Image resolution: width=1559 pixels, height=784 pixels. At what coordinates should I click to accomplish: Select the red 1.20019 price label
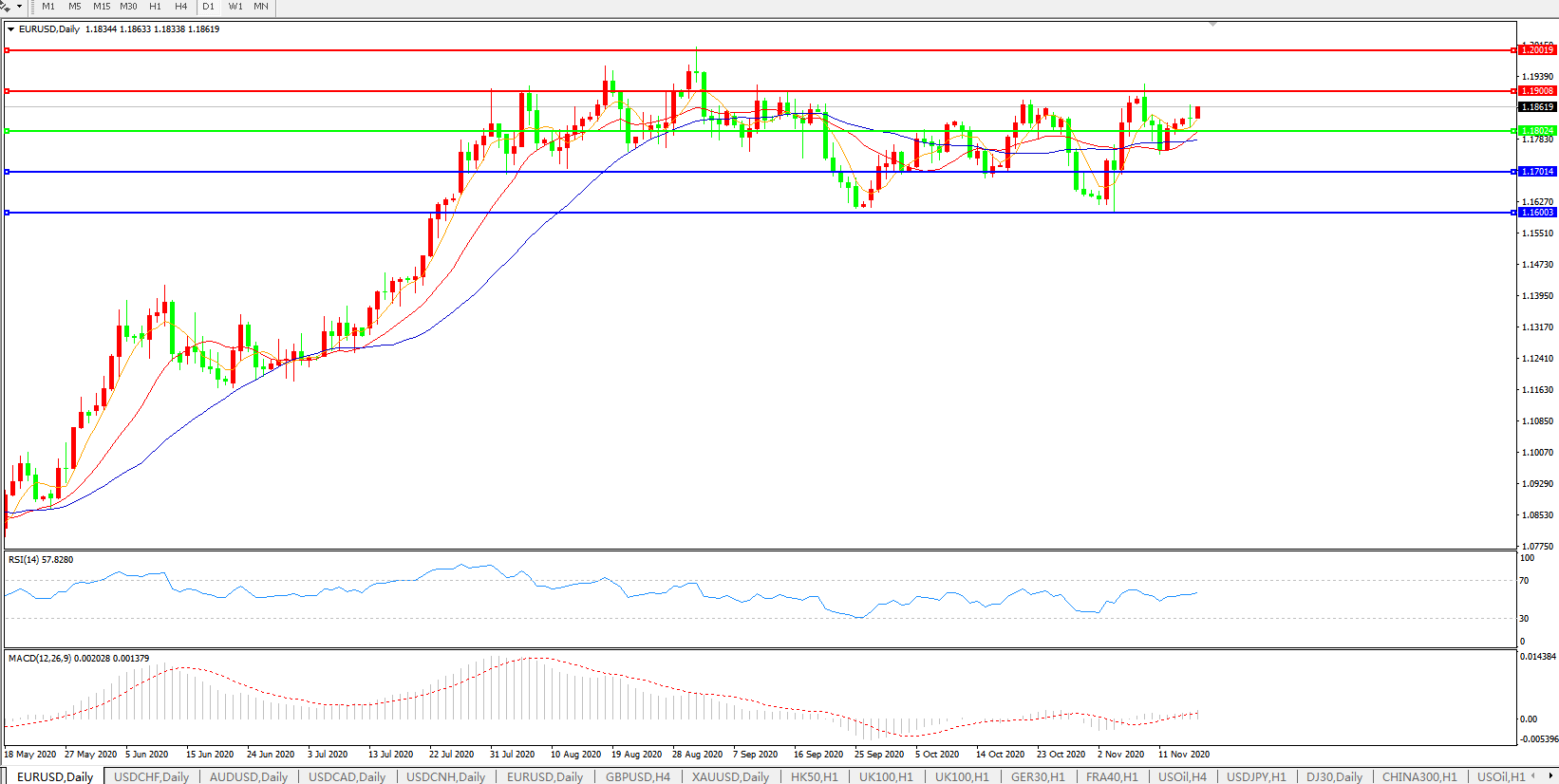tap(1536, 50)
